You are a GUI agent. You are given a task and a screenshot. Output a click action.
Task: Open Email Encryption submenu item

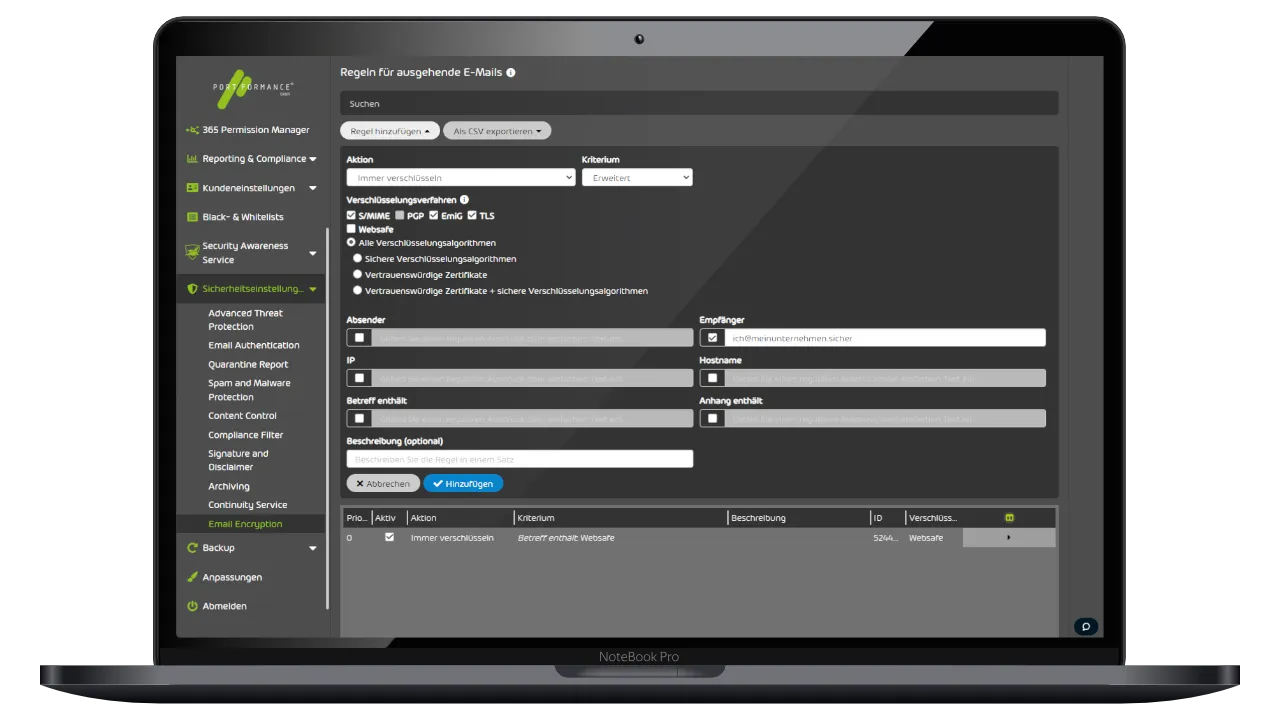click(246, 524)
